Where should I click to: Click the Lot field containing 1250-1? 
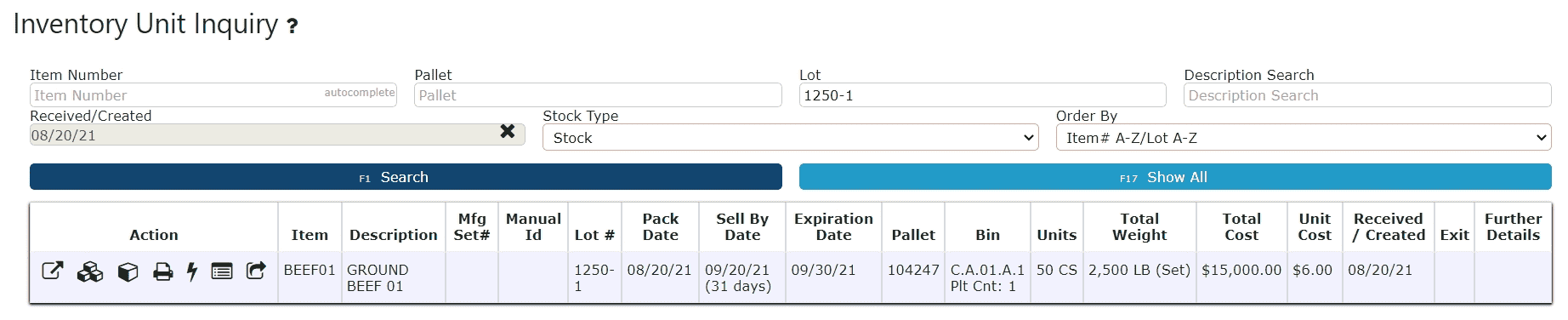(983, 95)
